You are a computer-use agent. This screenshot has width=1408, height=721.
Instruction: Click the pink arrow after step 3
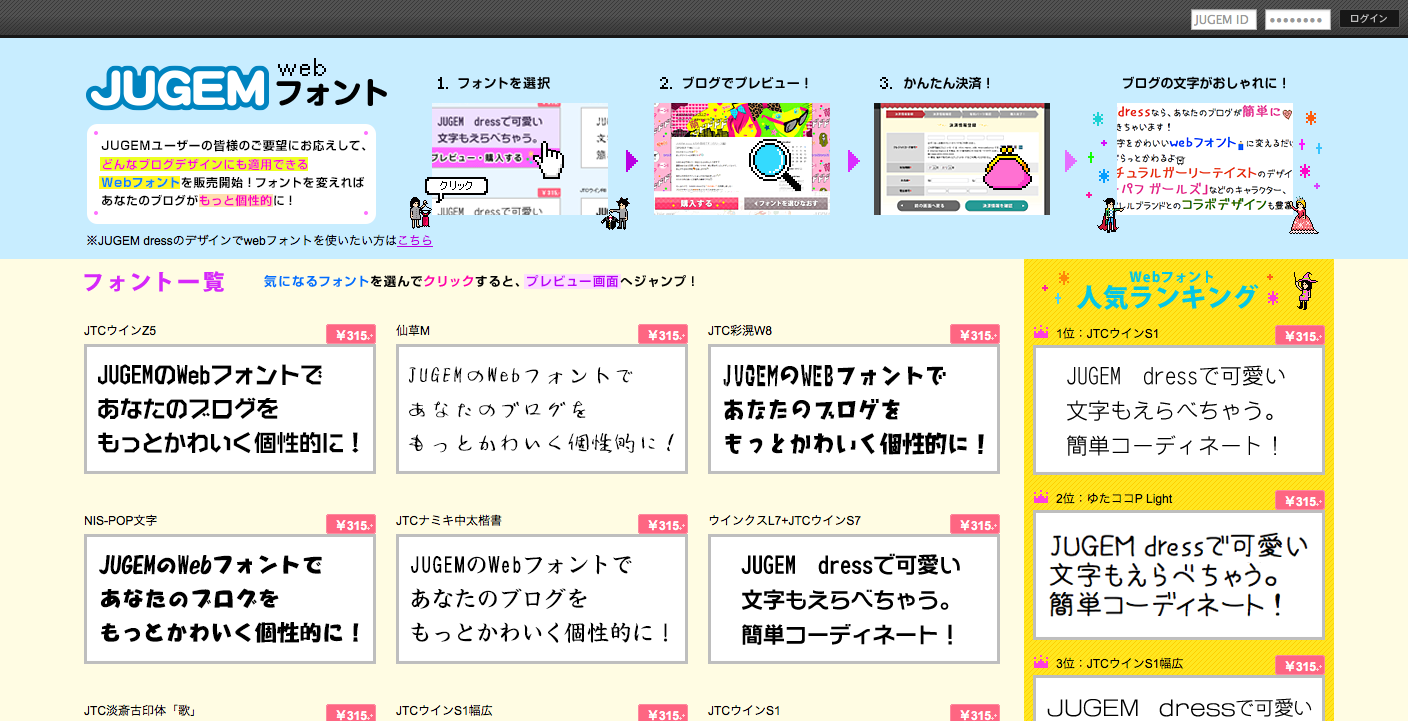pos(1071,161)
